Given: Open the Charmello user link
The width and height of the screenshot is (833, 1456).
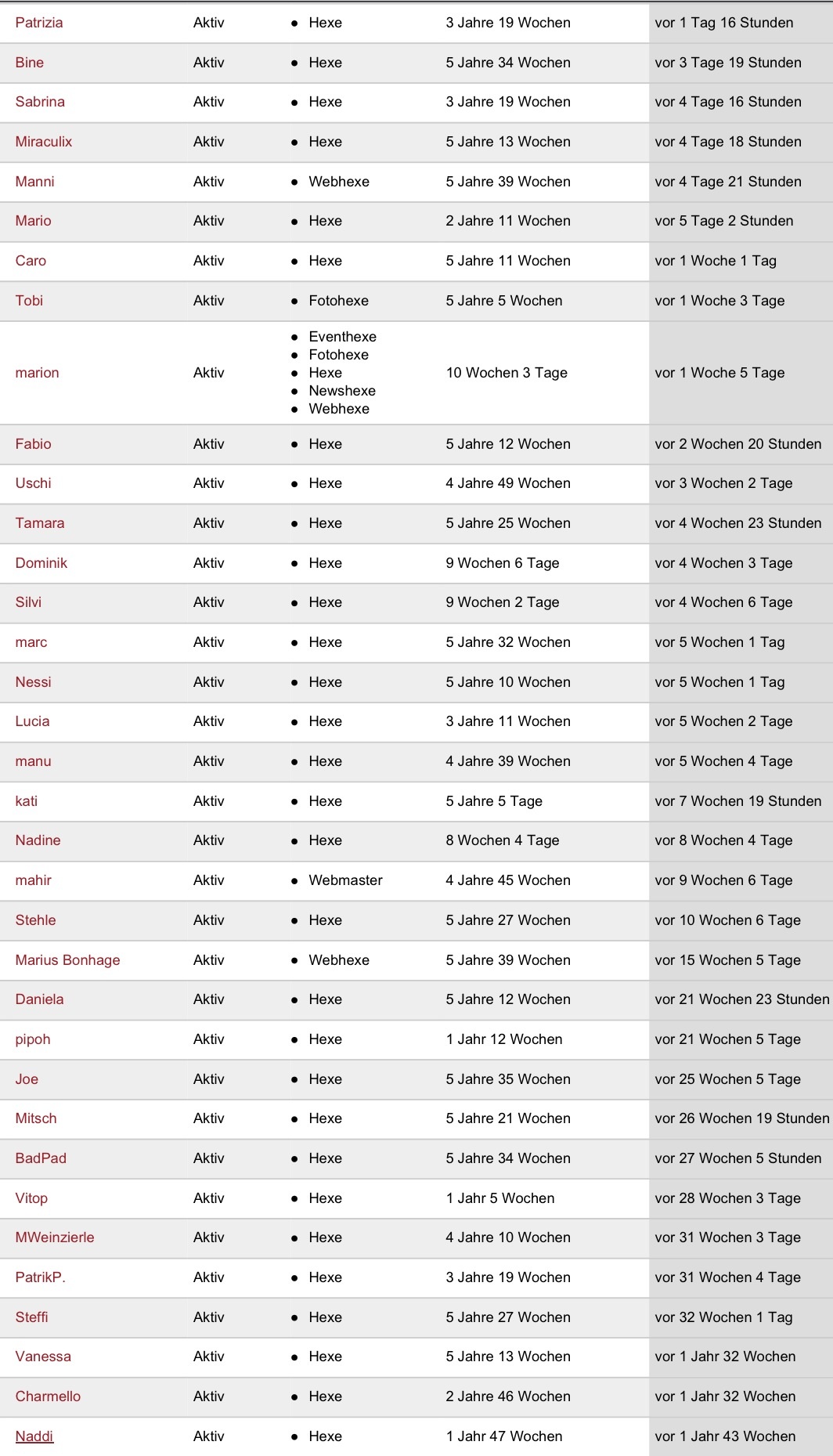Looking at the screenshot, I should pyautogui.click(x=48, y=1396).
